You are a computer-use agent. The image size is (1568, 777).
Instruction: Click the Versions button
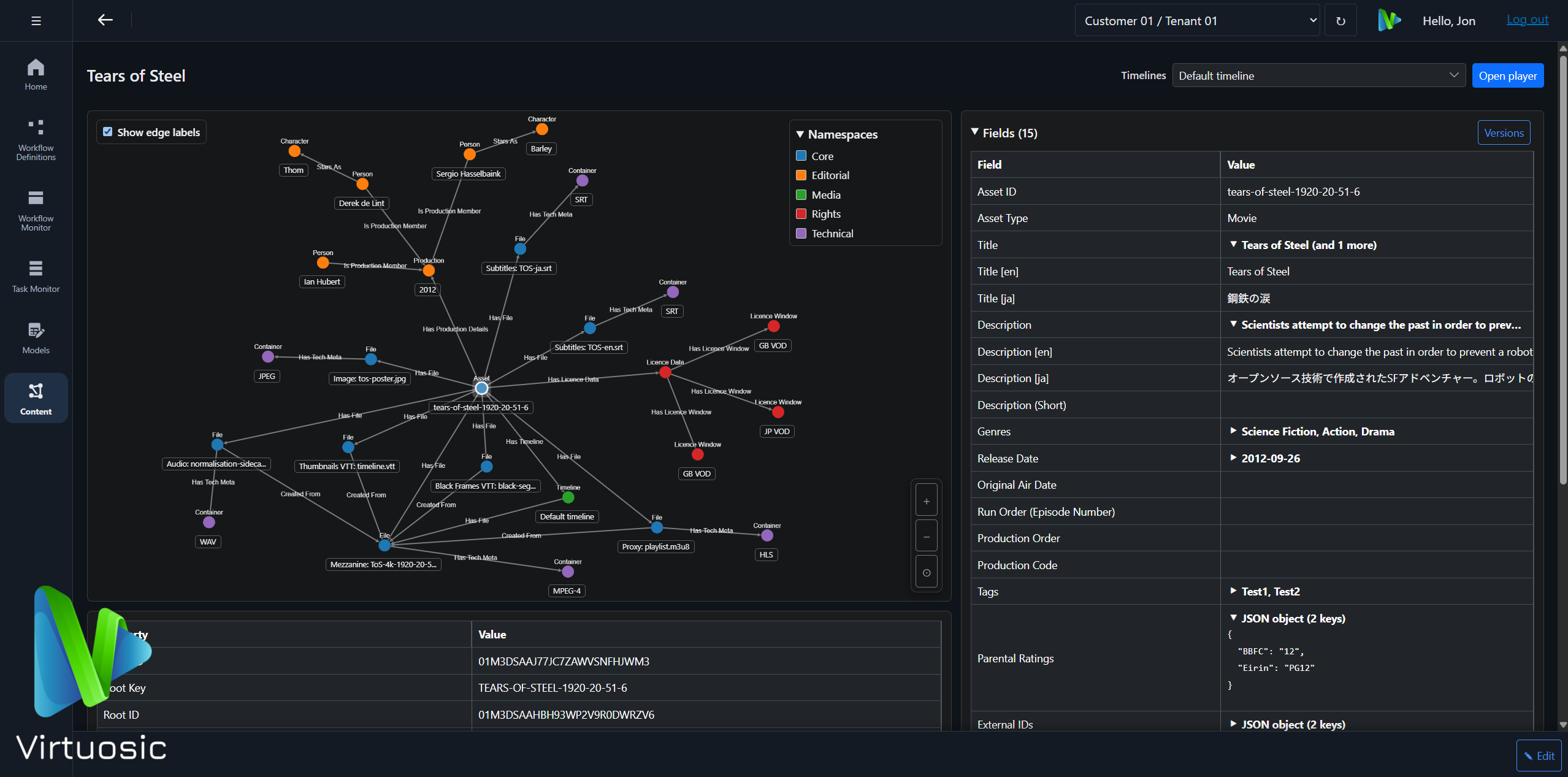pos(1504,133)
